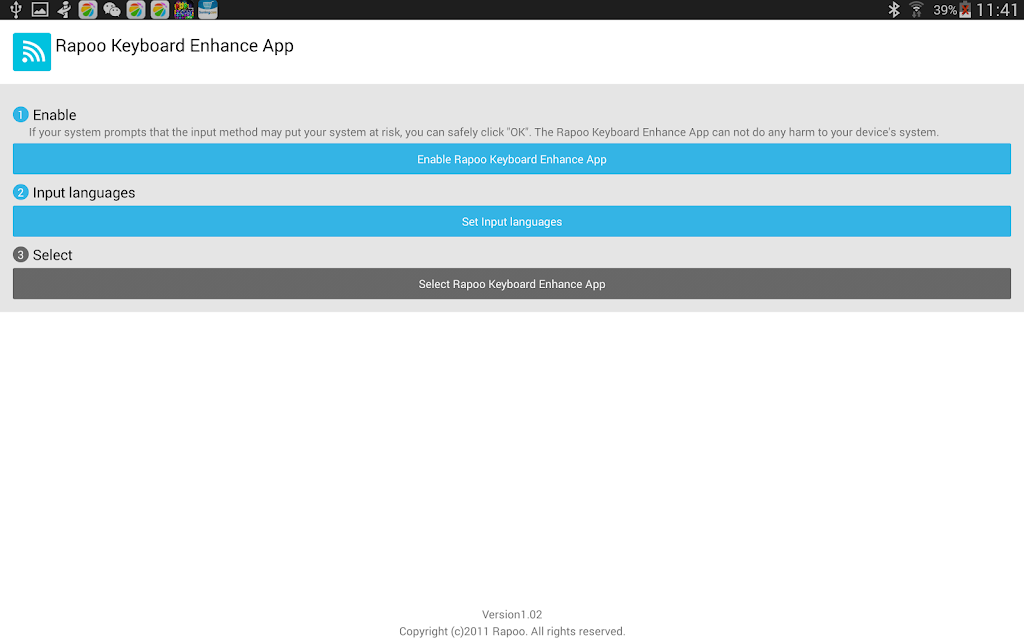Tap the 'Rapoo Keyboard Enhance App' title

click(174, 46)
